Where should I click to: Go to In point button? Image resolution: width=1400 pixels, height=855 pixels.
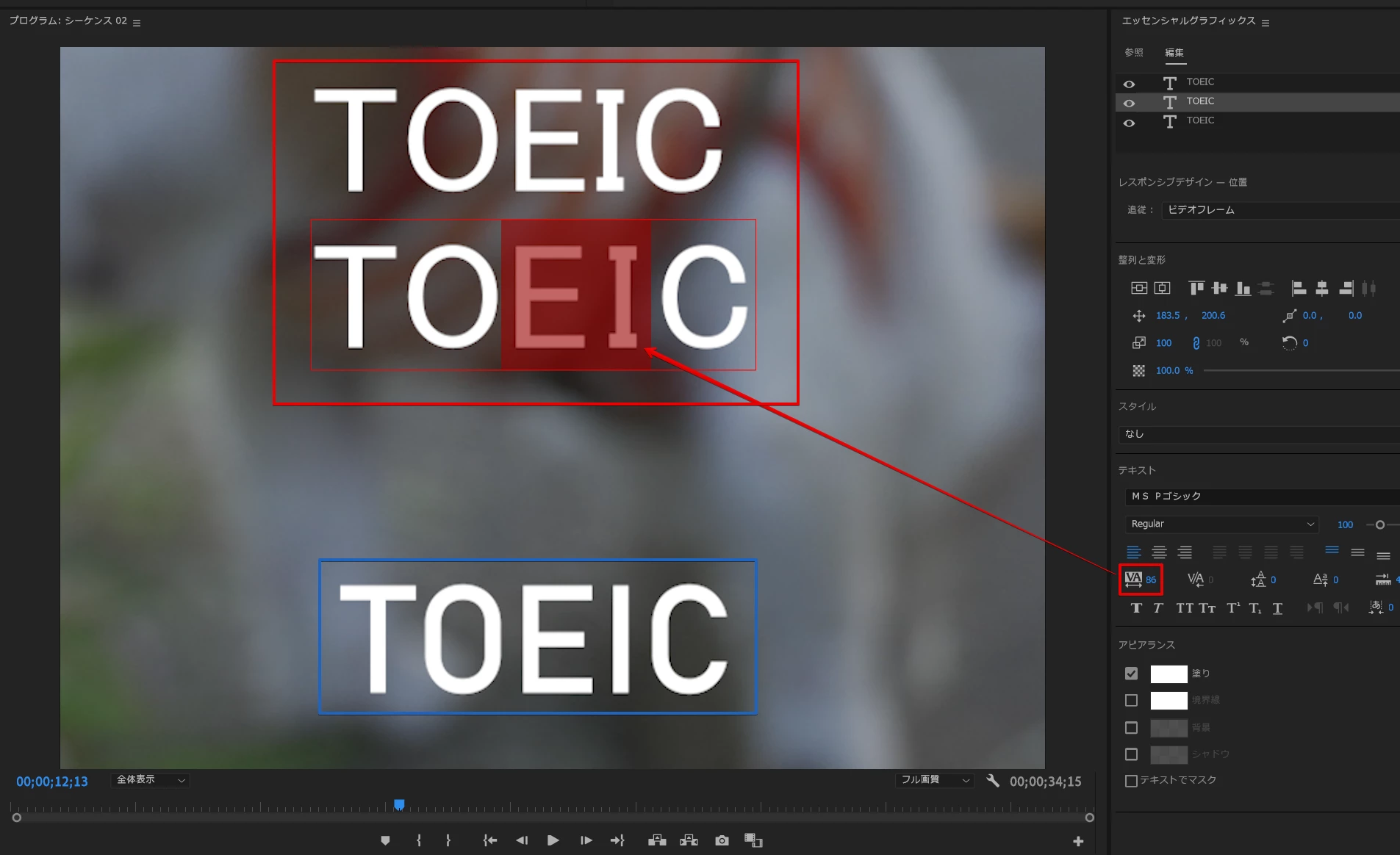(x=490, y=840)
